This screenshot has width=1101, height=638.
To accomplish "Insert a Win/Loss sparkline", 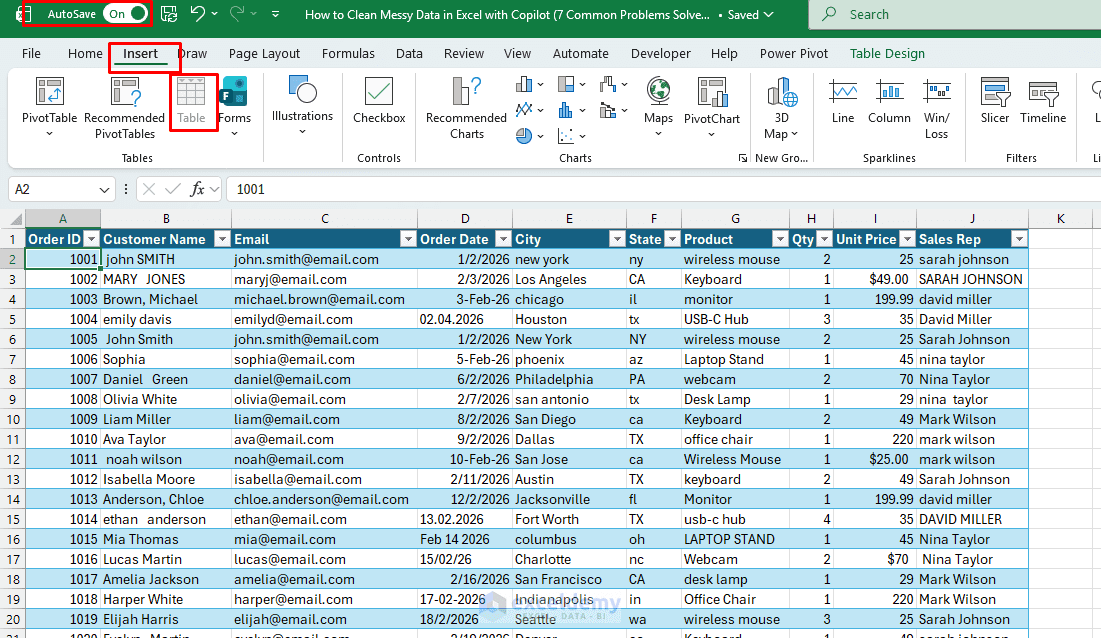I will (x=937, y=108).
